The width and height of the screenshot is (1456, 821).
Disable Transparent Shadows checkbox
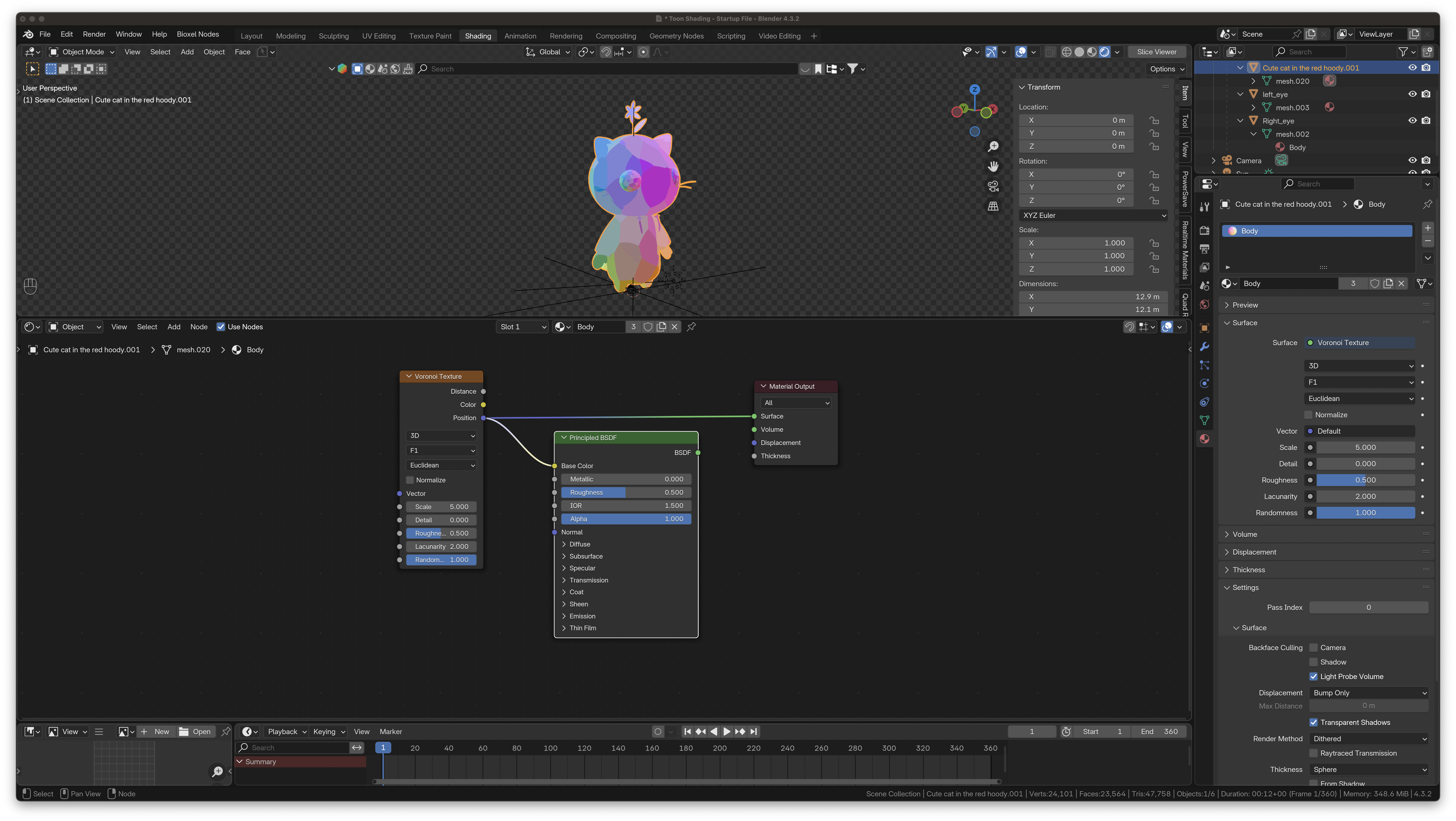[1314, 722]
